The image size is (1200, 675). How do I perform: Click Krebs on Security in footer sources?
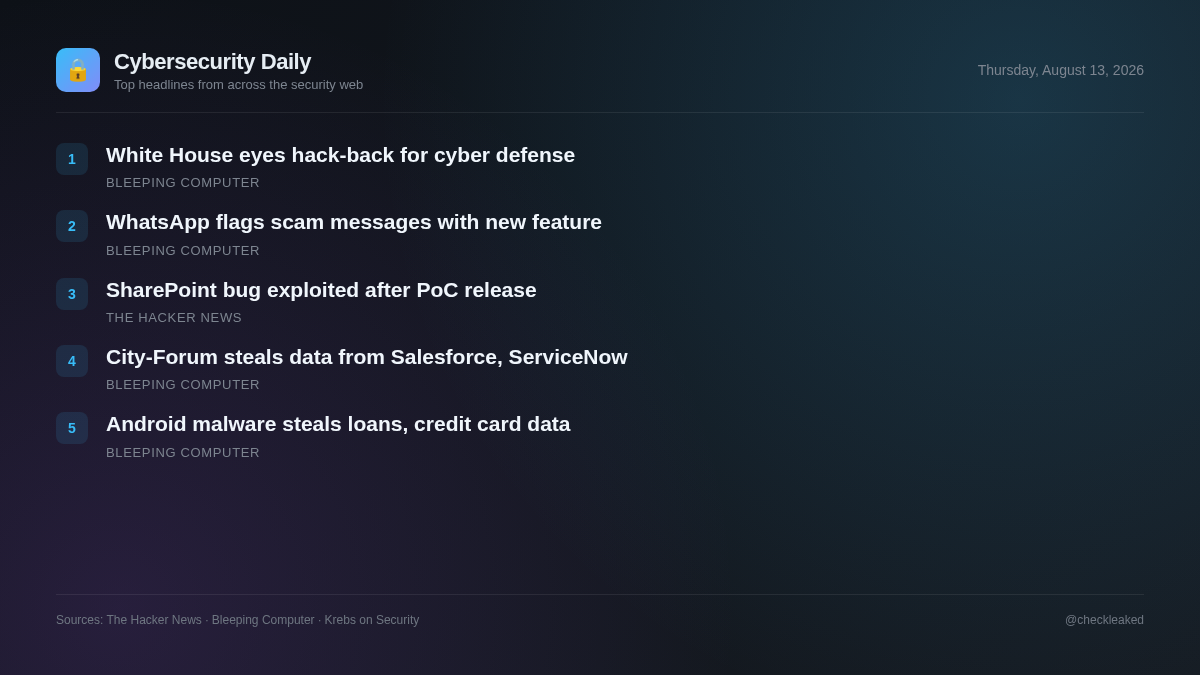(x=372, y=620)
